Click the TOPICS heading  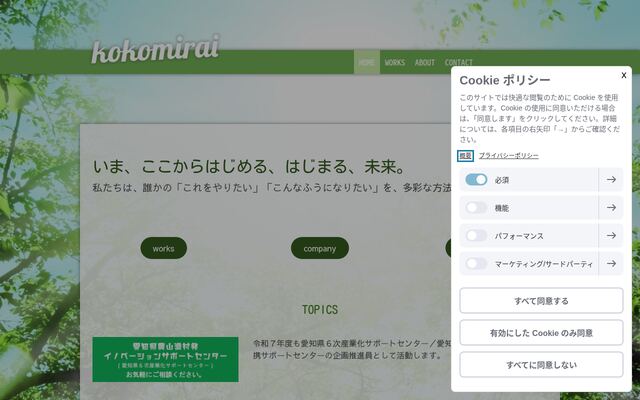pyautogui.click(x=320, y=310)
